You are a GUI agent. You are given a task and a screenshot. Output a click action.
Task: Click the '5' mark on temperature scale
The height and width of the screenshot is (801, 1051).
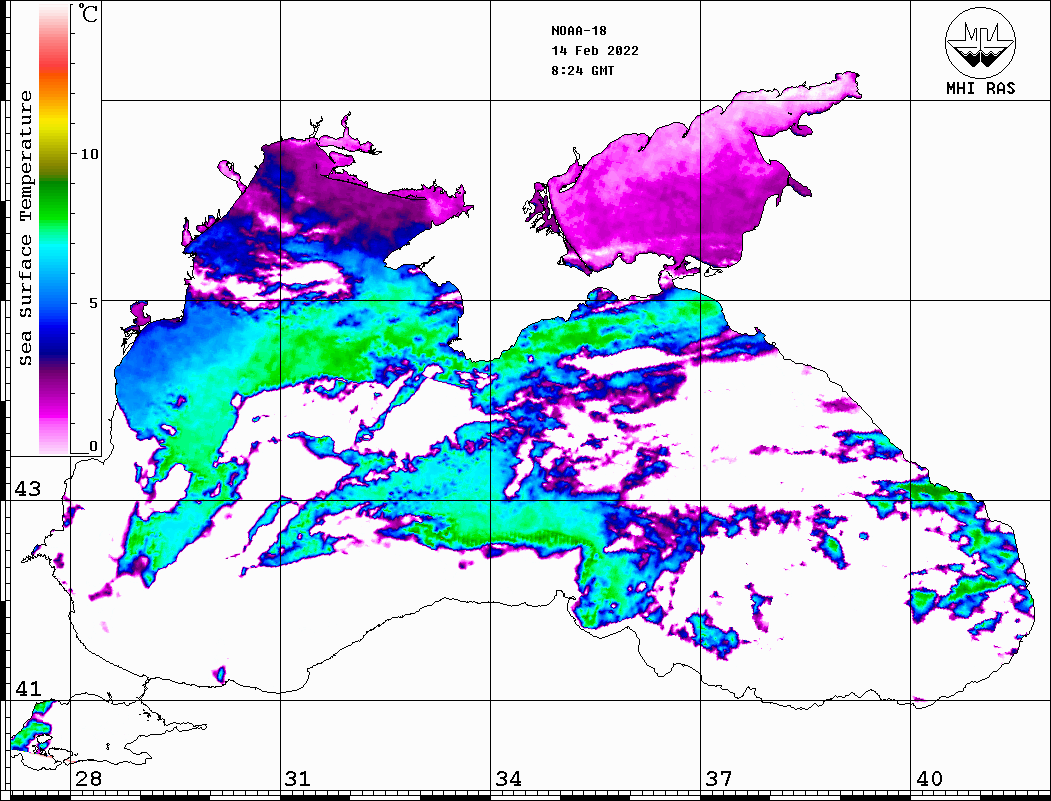[x=94, y=303]
